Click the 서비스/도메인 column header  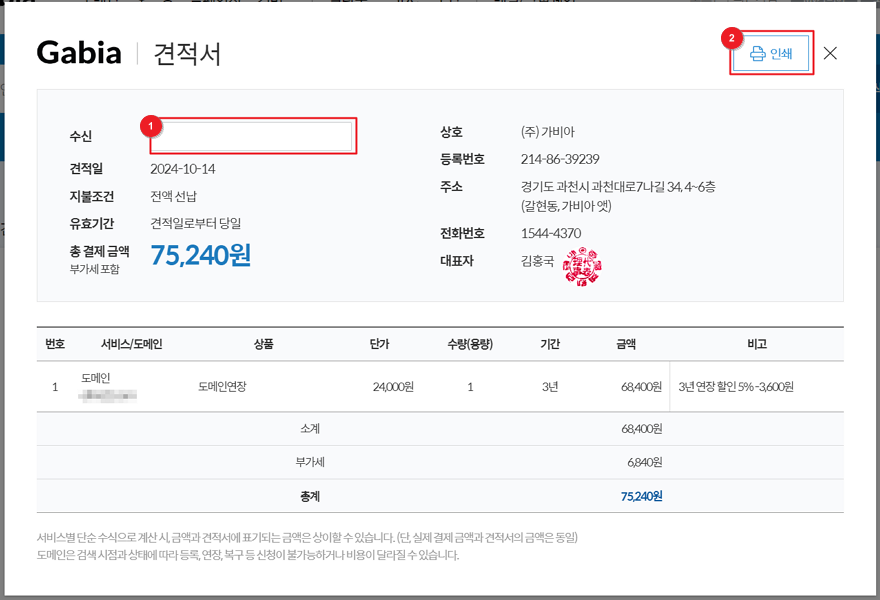pos(132,344)
